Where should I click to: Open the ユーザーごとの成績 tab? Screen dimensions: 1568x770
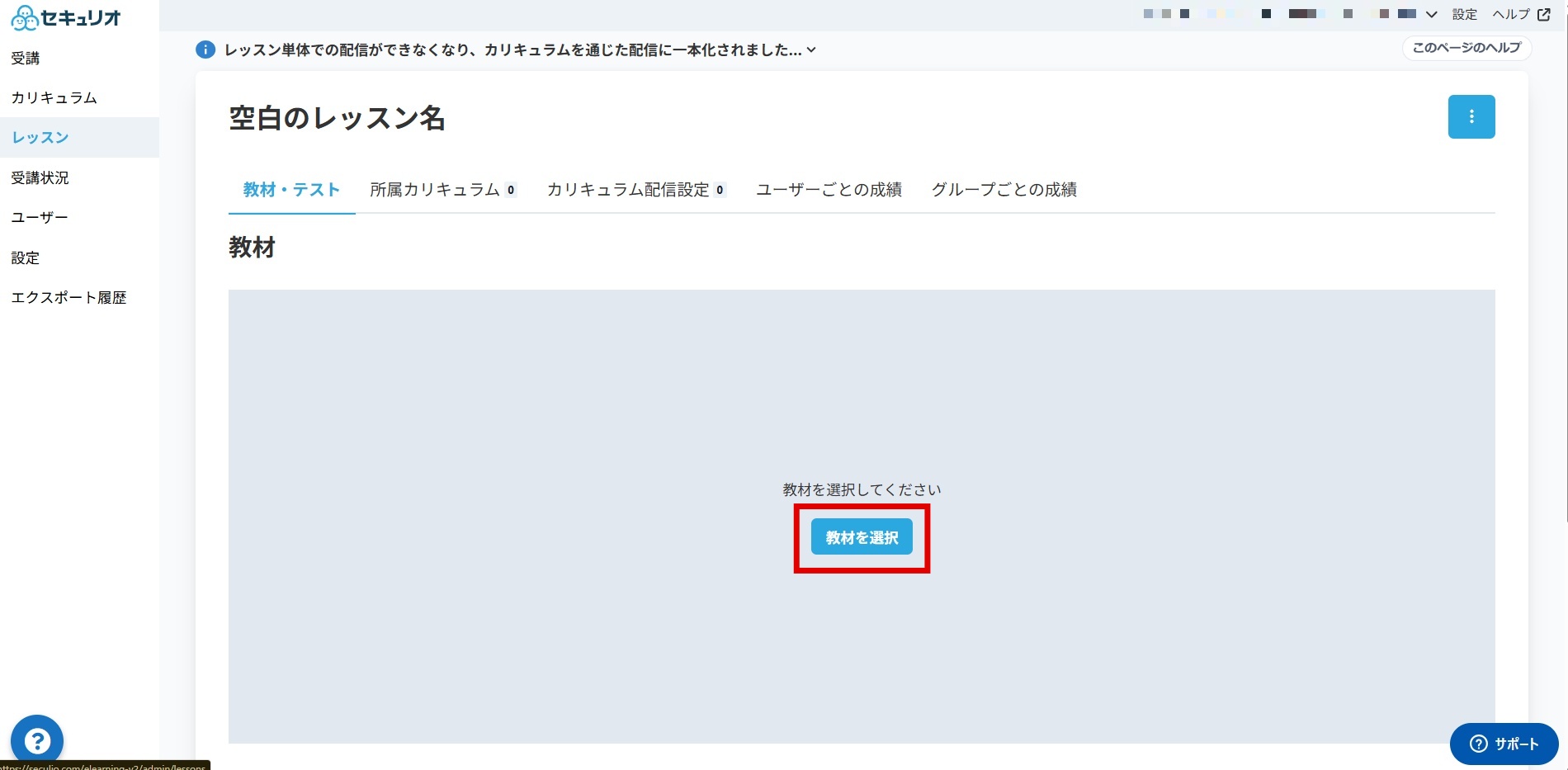[x=829, y=190]
